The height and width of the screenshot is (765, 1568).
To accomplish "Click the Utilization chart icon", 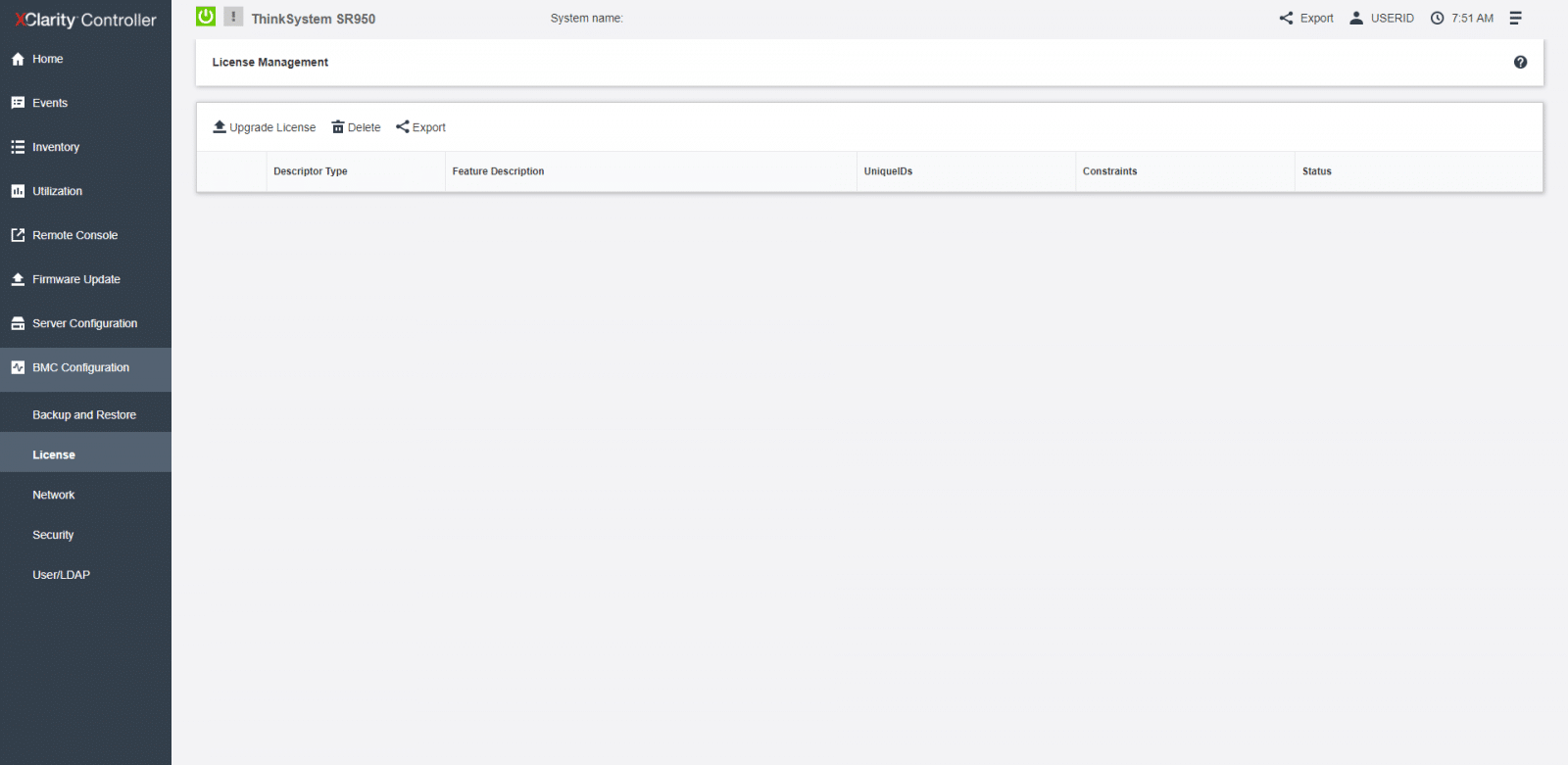I will (18, 191).
